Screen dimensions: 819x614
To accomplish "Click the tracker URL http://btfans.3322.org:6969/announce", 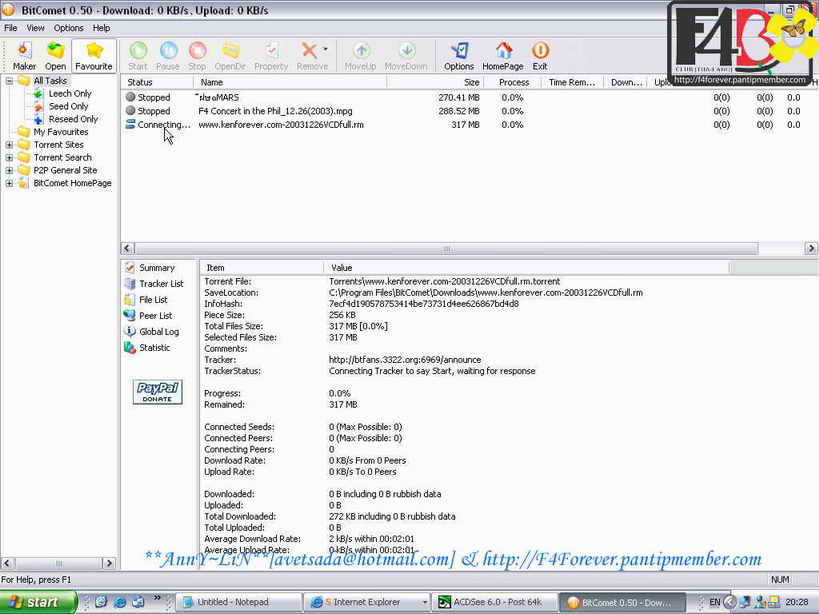I will click(405, 360).
